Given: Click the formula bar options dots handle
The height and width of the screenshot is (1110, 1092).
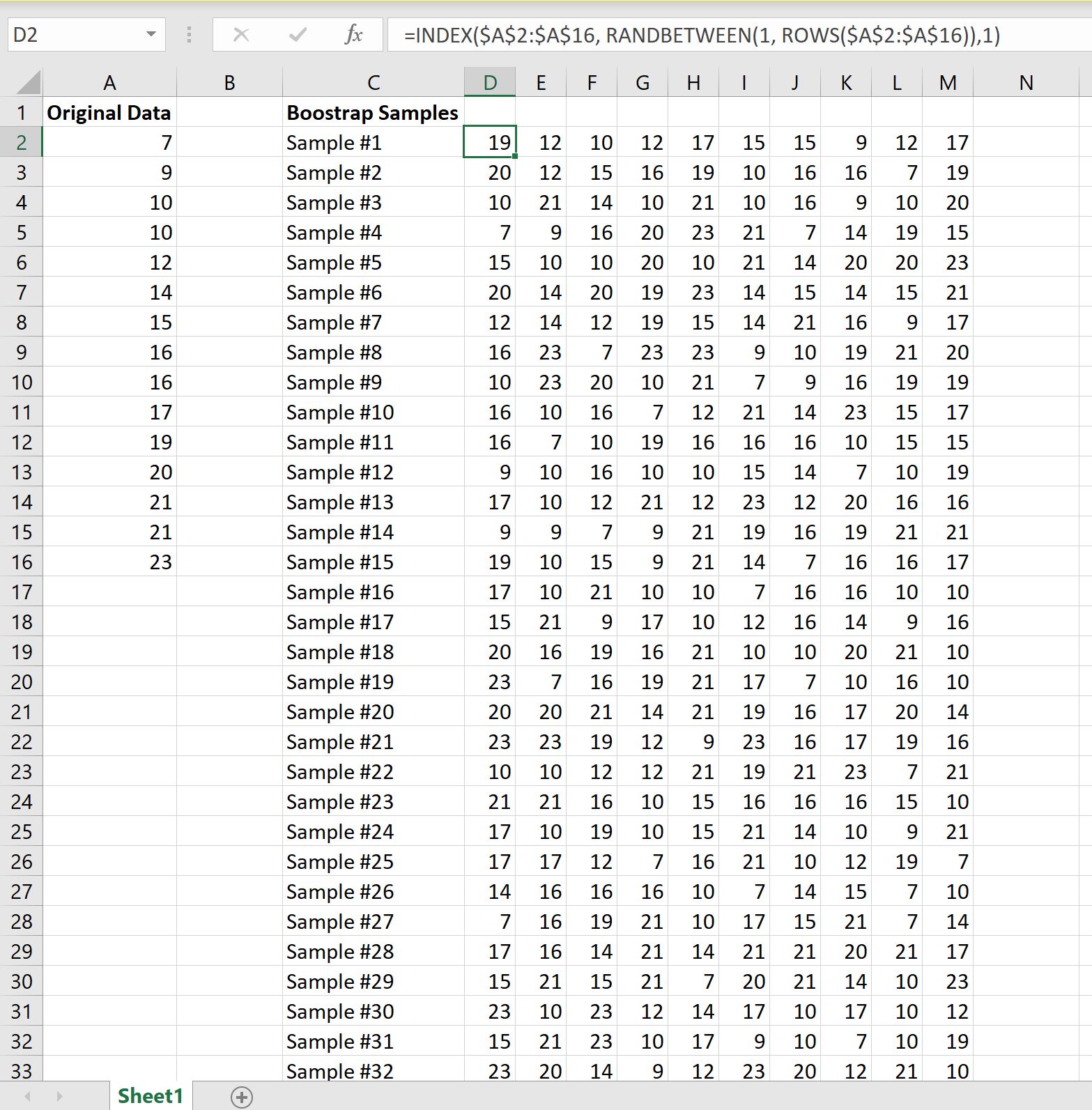Looking at the screenshot, I should point(189,34).
